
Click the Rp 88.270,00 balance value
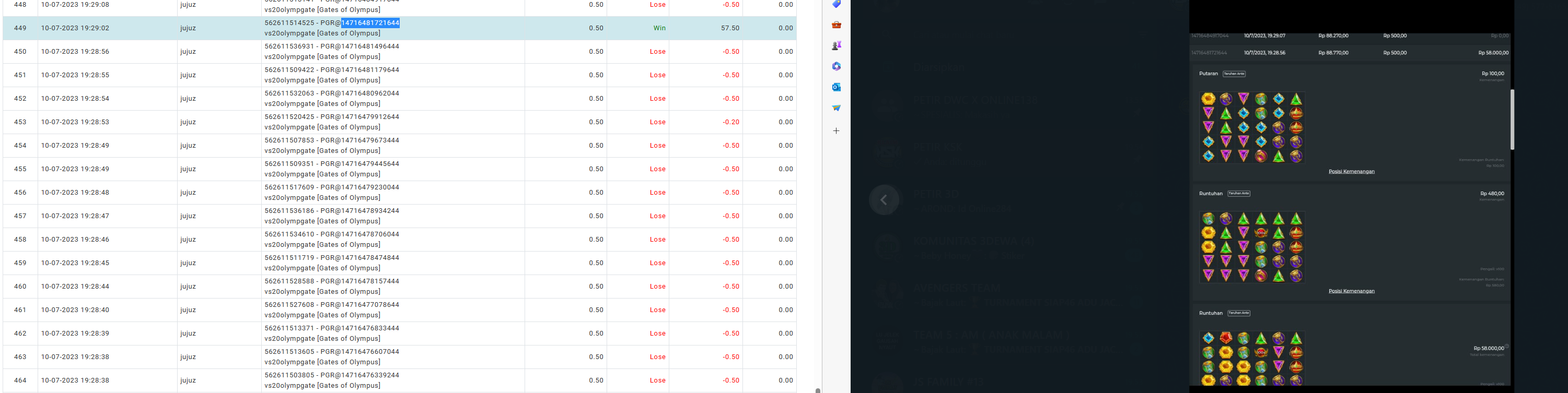coord(1333,36)
